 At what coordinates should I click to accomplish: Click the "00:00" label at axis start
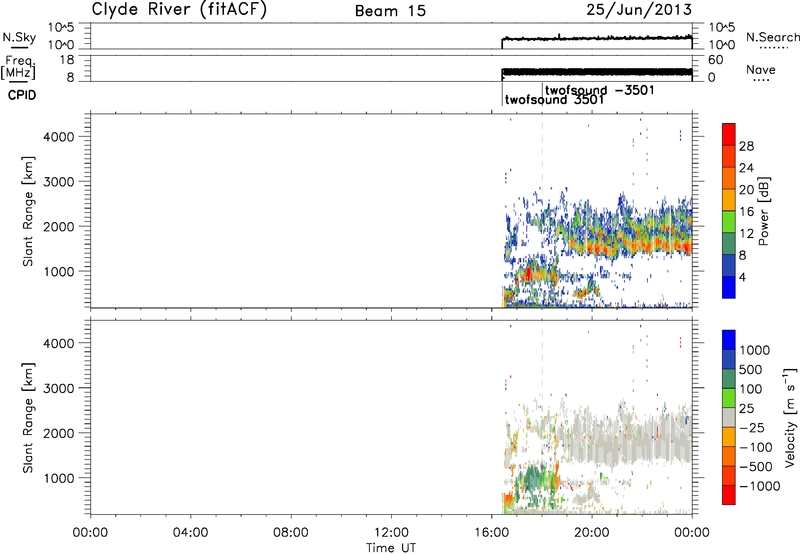coord(90,533)
